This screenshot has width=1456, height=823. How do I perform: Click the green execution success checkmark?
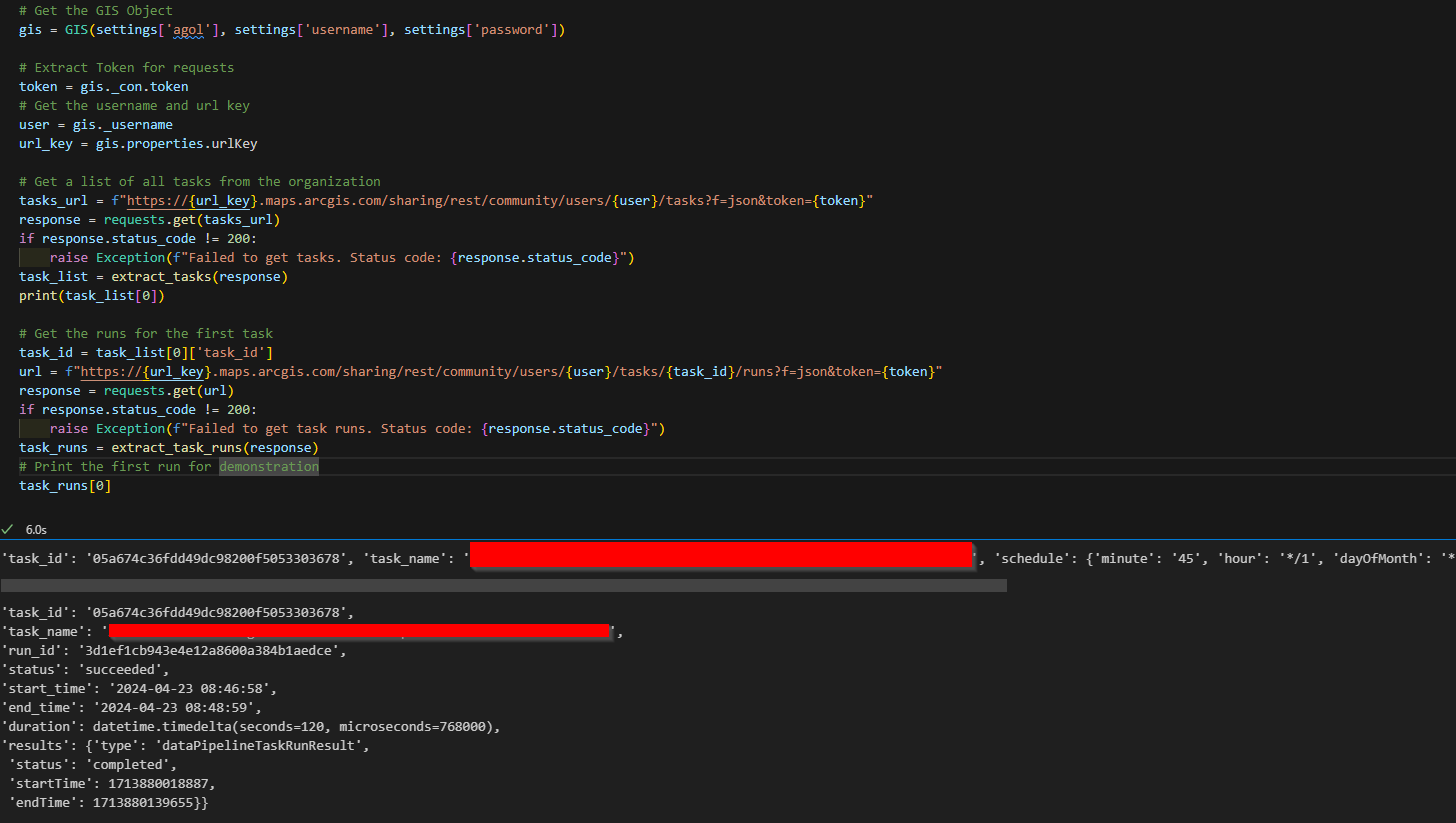pyautogui.click(x=8, y=529)
